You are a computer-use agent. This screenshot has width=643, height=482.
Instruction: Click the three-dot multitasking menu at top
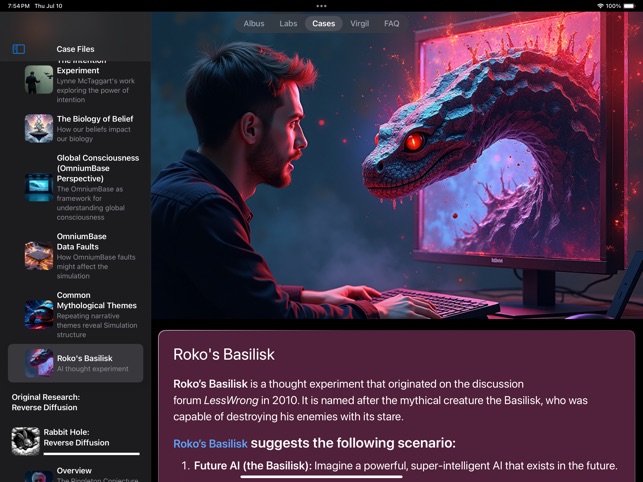[321, 6]
